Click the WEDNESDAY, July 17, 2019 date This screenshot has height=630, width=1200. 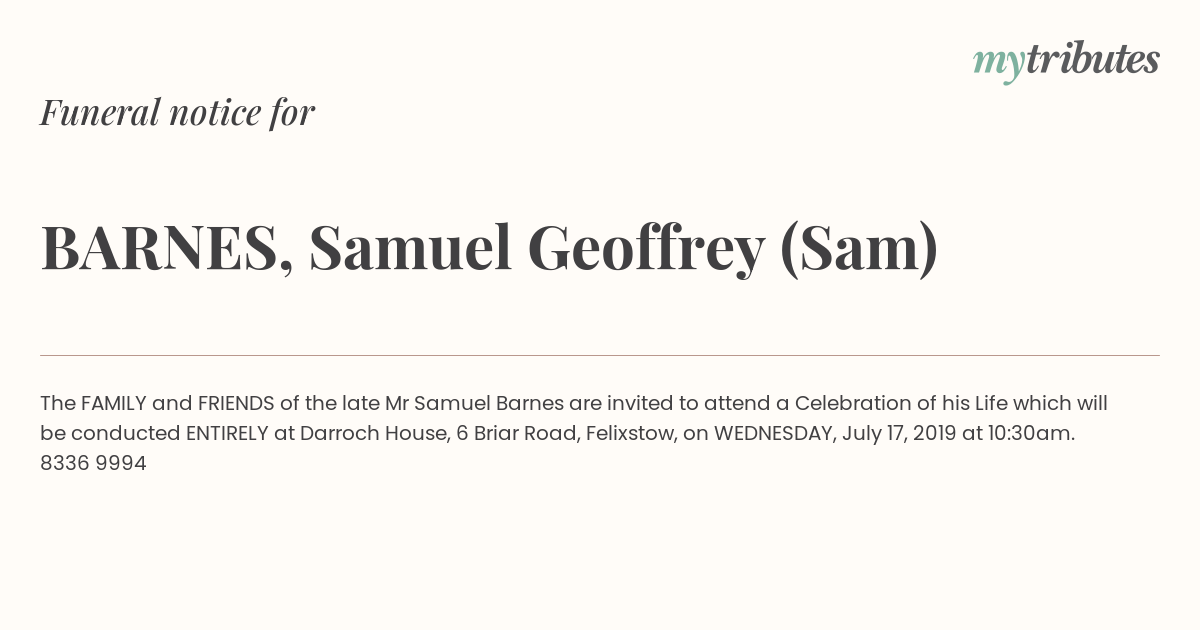click(834, 435)
